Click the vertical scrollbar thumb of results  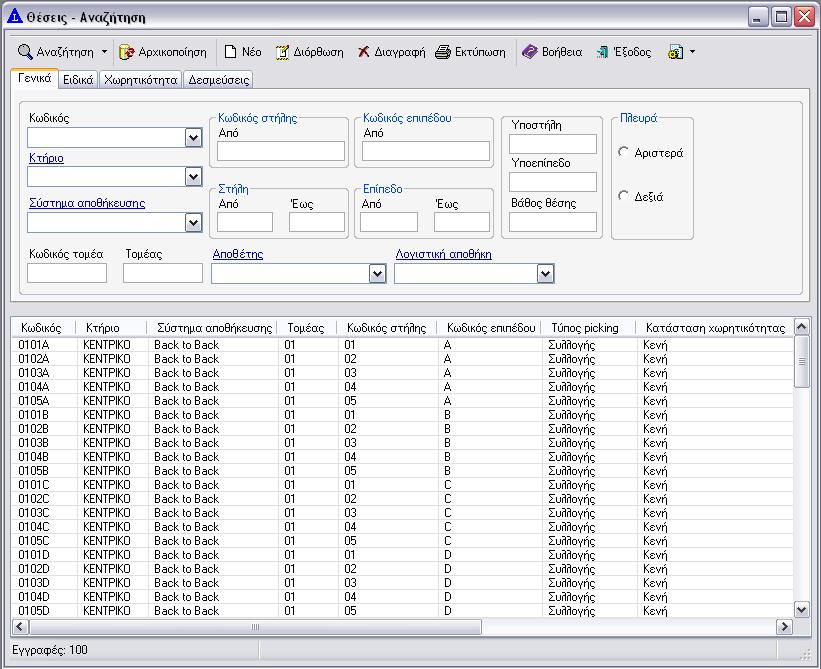pos(802,362)
